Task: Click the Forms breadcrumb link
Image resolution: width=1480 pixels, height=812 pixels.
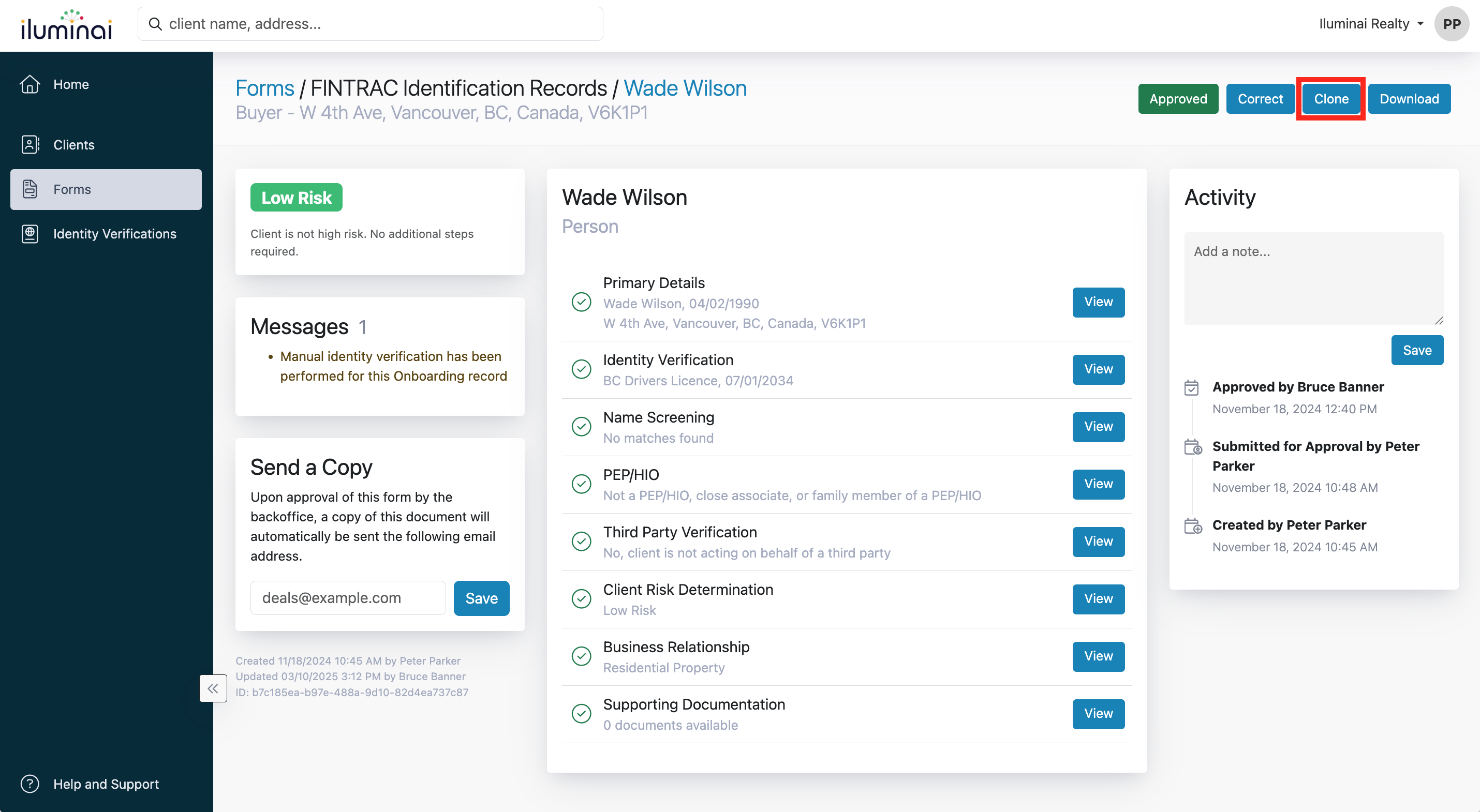Action: pos(265,88)
